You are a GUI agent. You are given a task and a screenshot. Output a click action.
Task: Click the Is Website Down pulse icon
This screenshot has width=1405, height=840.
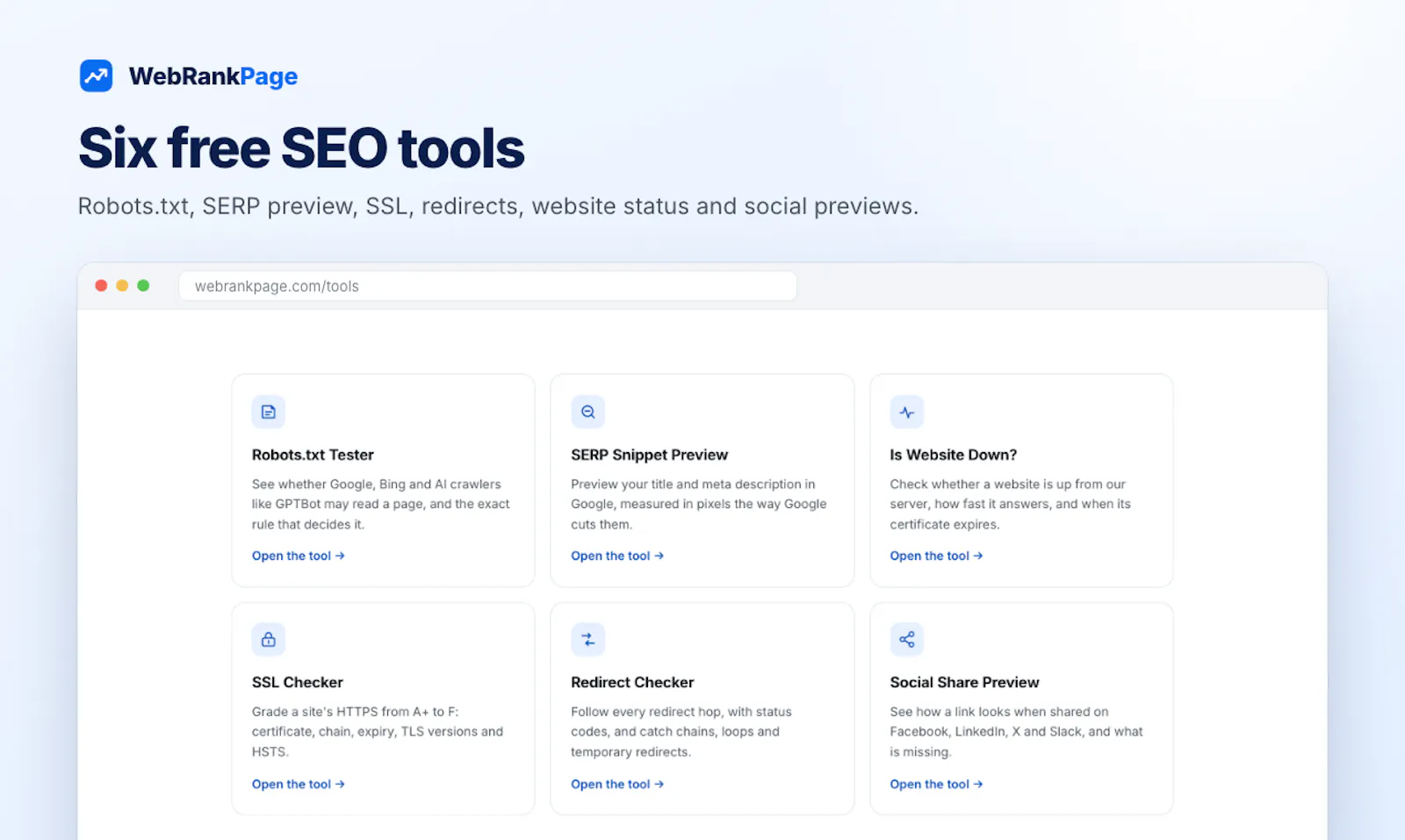pyautogui.click(x=907, y=412)
